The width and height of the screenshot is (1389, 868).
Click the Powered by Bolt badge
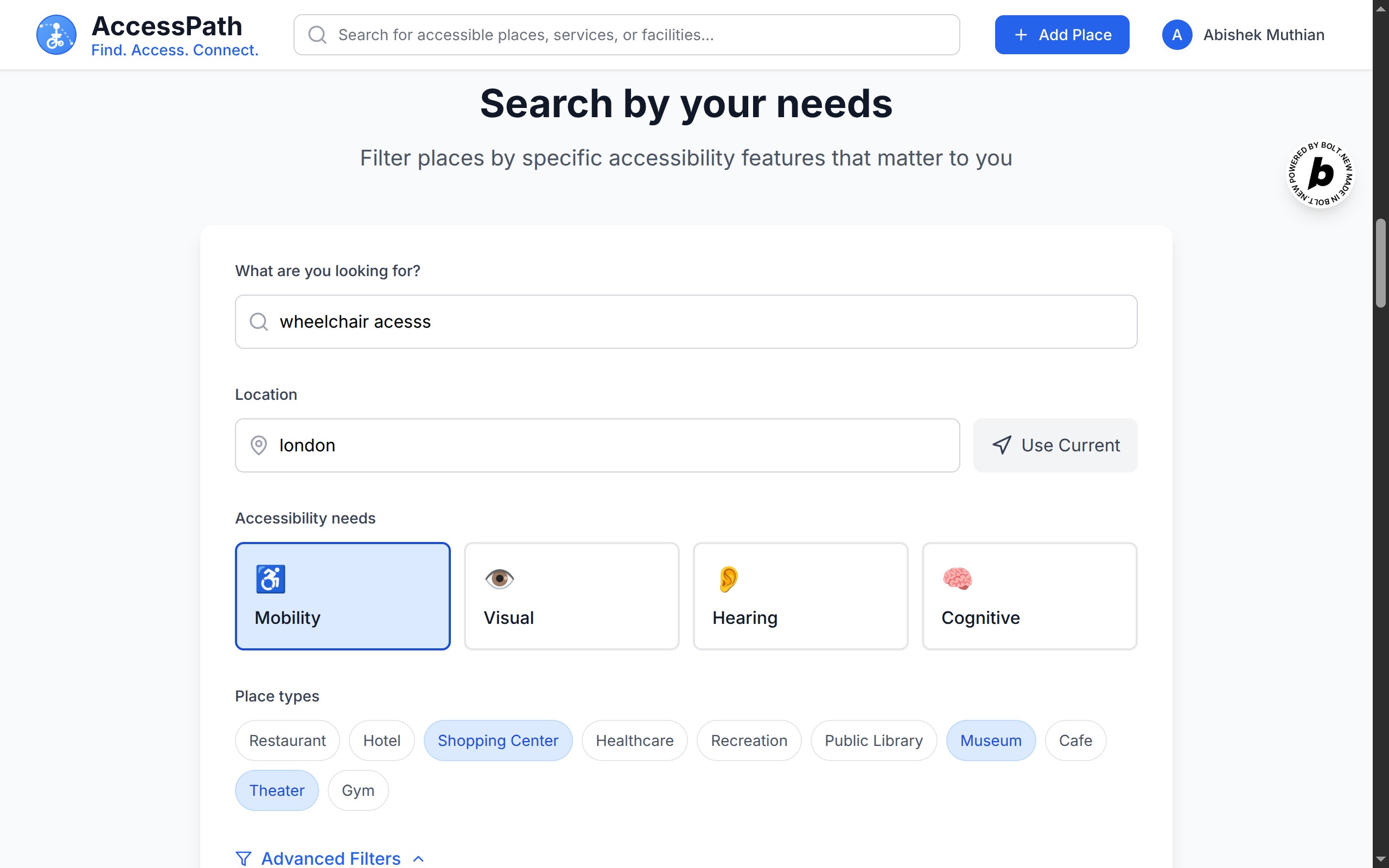click(x=1320, y=174)
